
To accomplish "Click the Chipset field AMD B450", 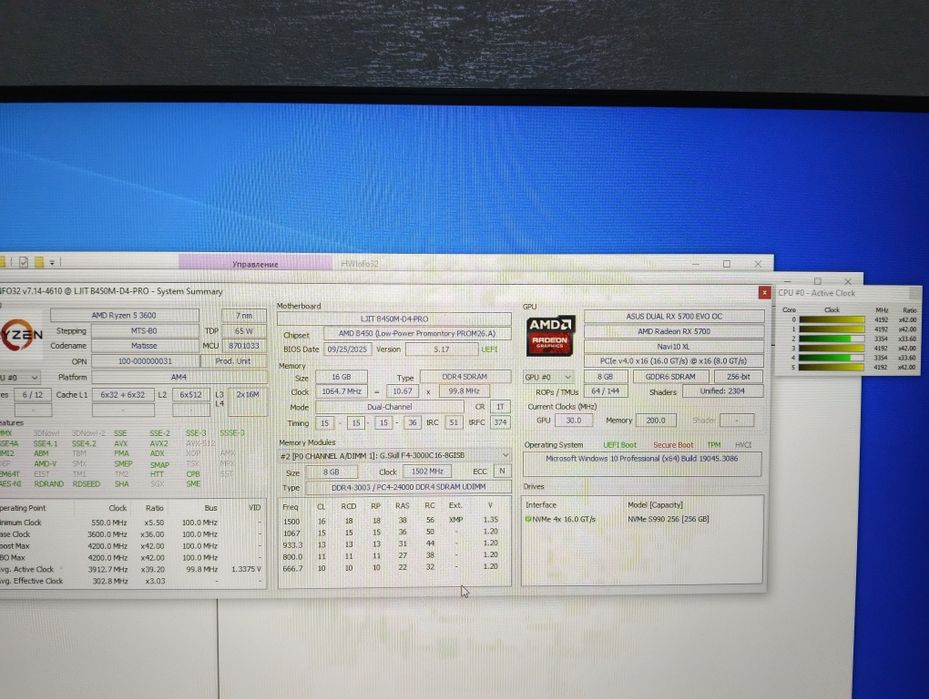I will point(417,334).
